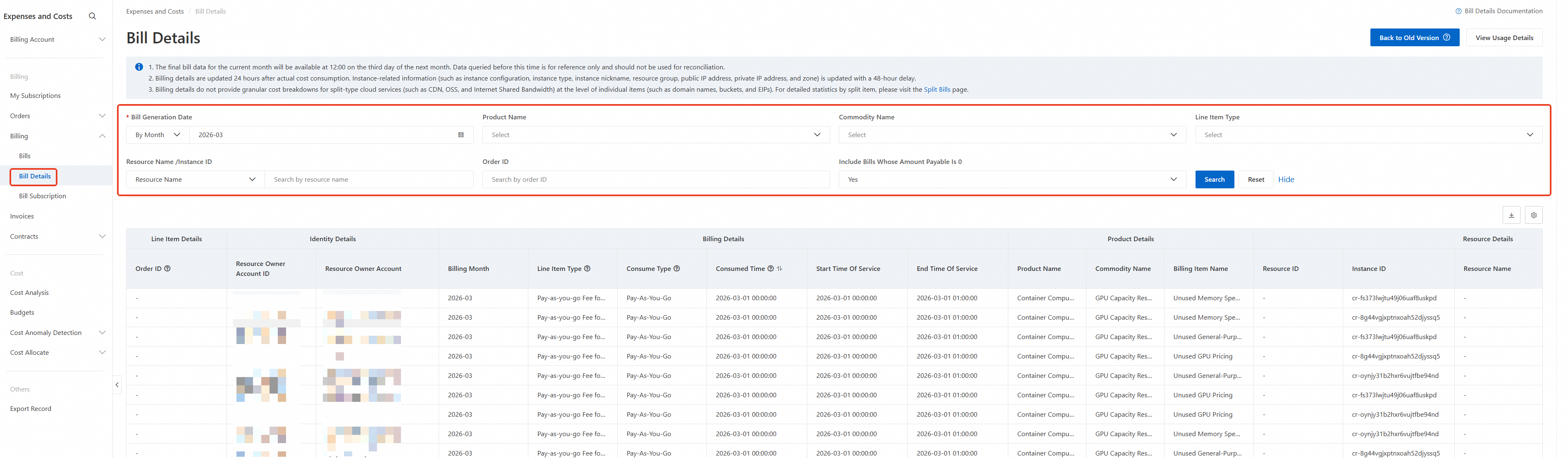Open Bill Subscription menu item
1568x458 pixels.
43,196
